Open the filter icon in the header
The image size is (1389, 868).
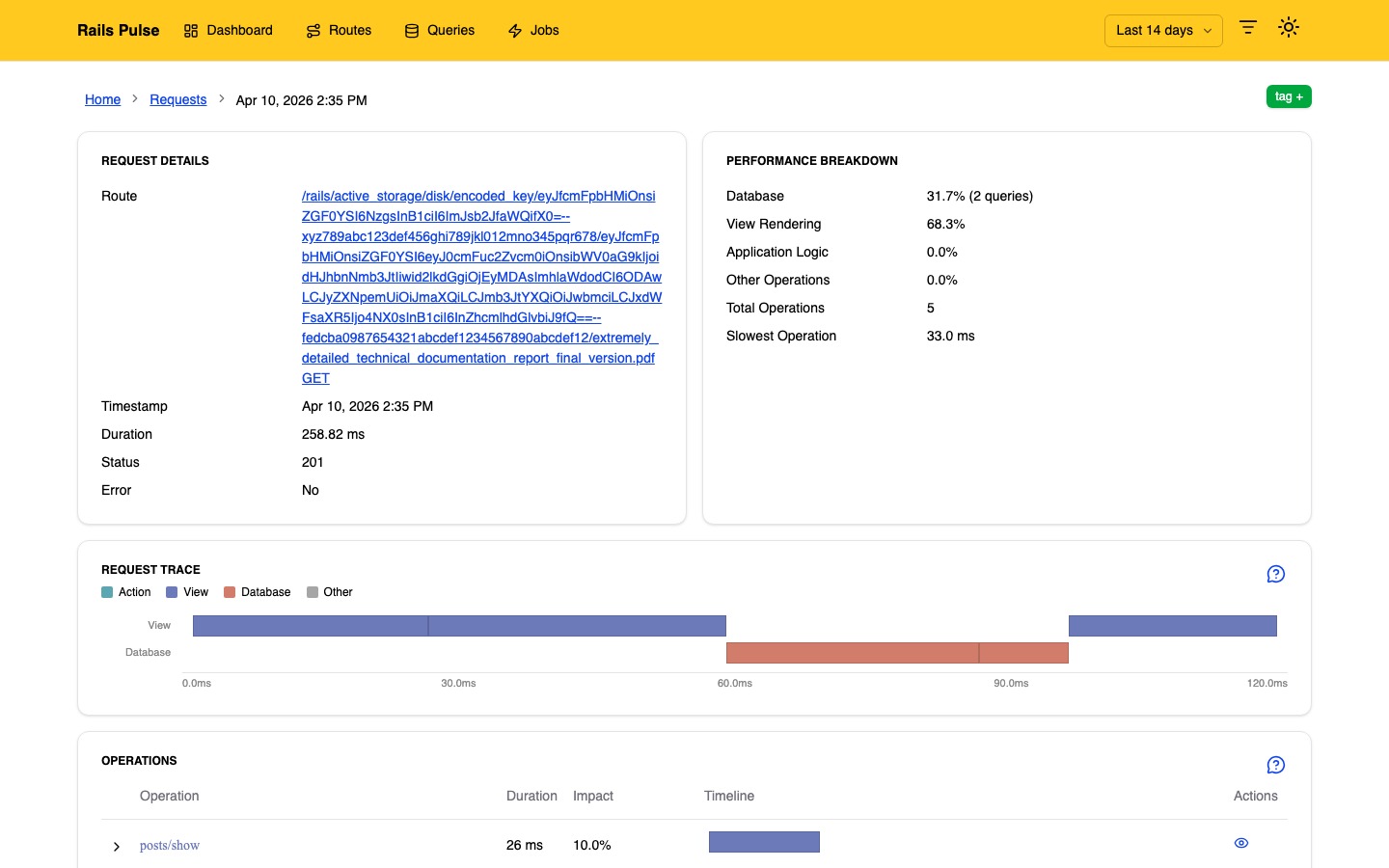coord(1247,27)
